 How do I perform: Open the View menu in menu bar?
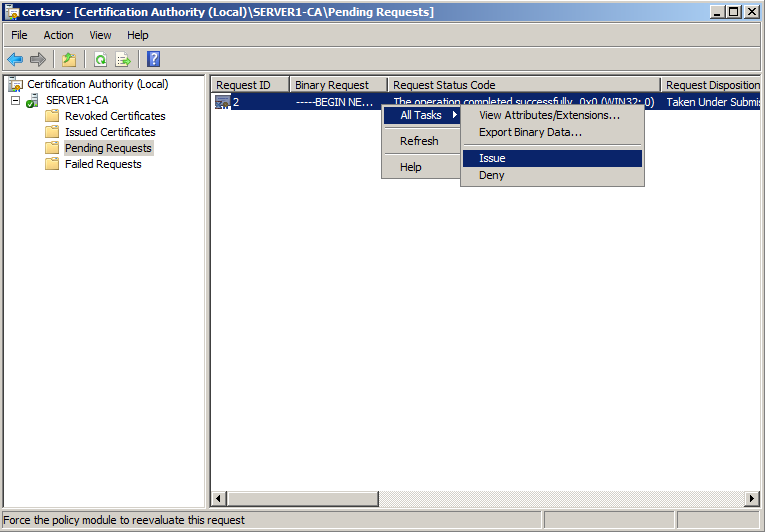pyautogui.click(x=101, y=35)
